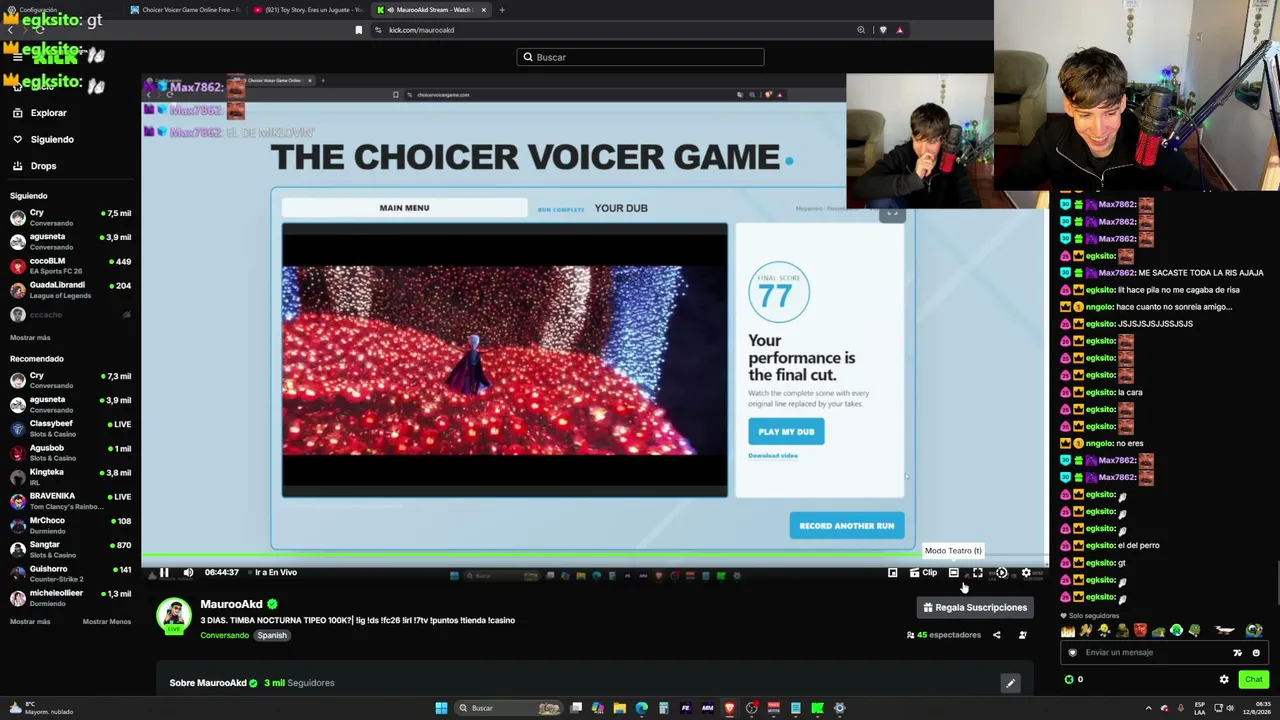The height and width of the screenshot is (720, 1280).
Task: Open MrChoco recommended channel
Action: click(x=70, y=525)
